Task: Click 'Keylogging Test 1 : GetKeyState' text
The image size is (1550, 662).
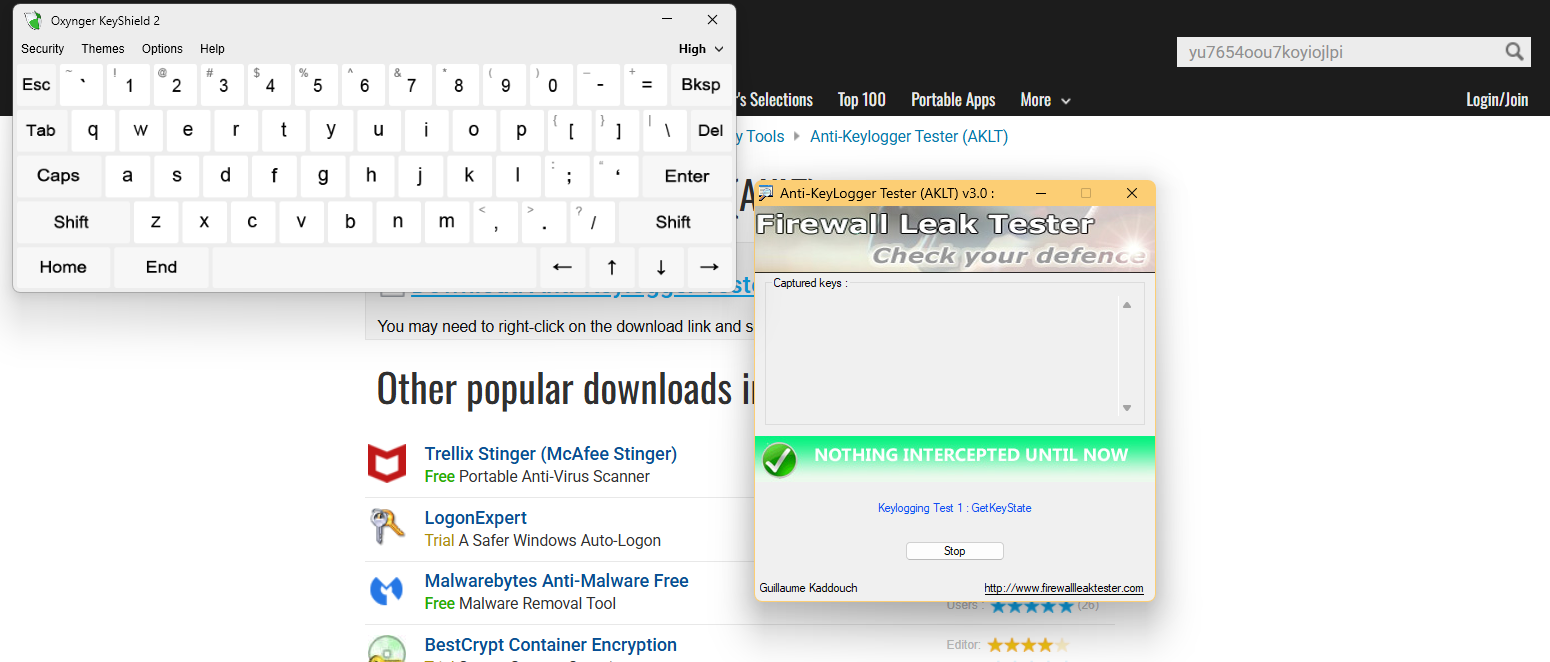Action: click(954, 508)
